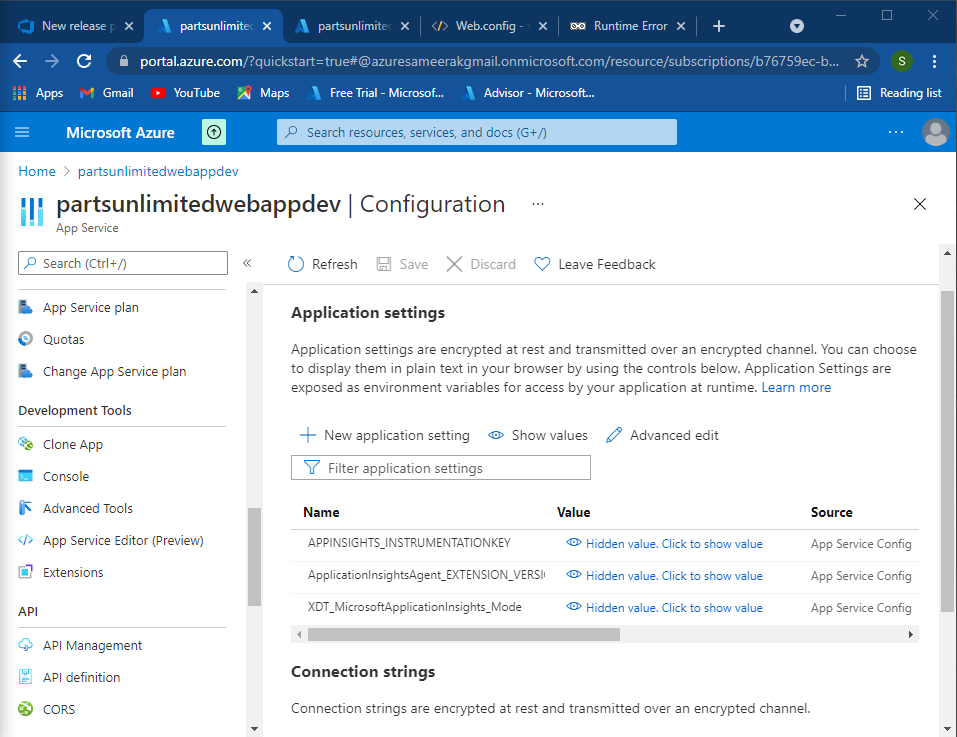Collapse the left settings sidebar
This screenshot has width=957, height=737.
pos(247,263)
